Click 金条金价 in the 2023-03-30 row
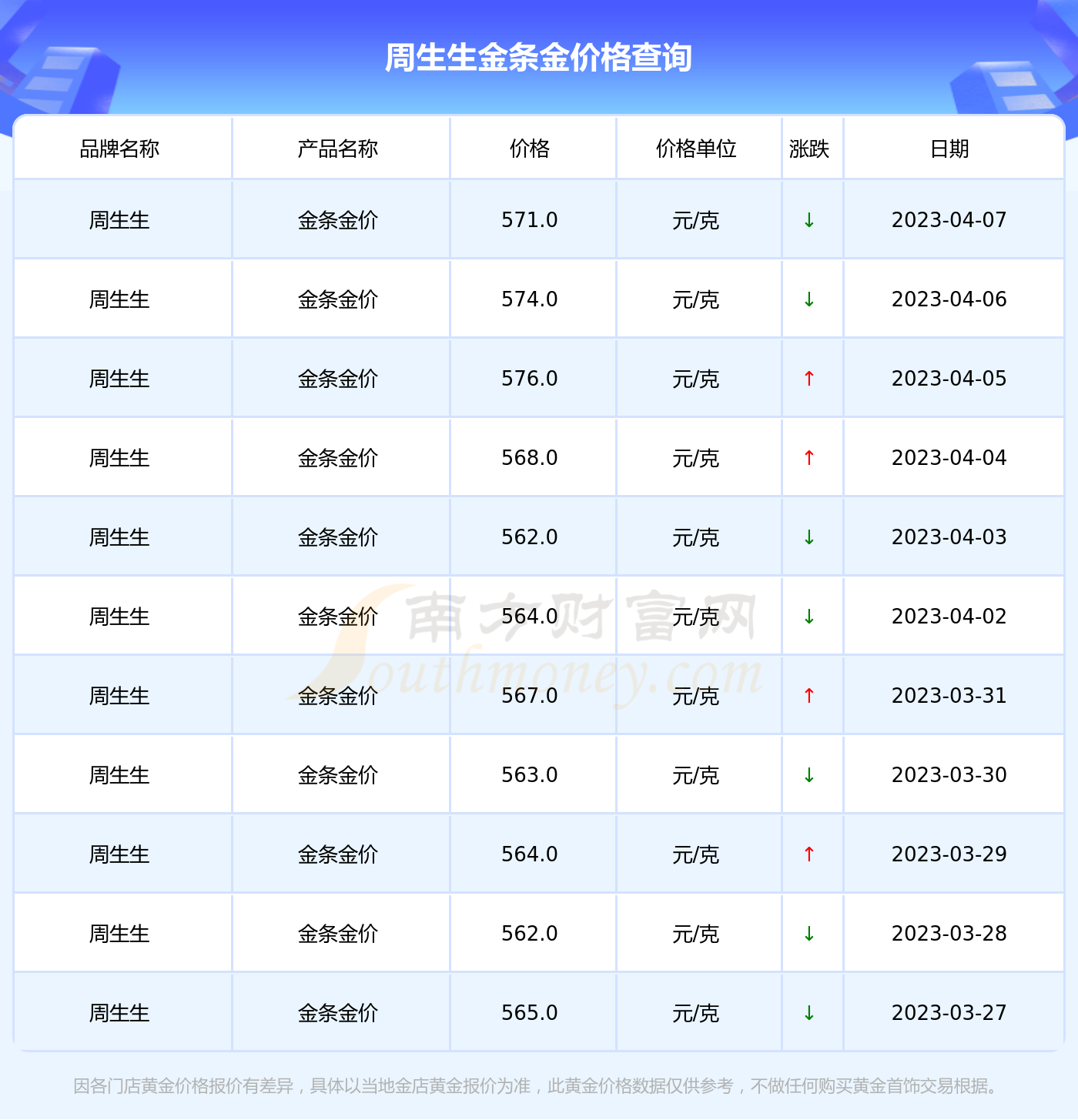The height and width of the screenshot is (1120, 1078). pyautogui.click(x=338, y=775)
